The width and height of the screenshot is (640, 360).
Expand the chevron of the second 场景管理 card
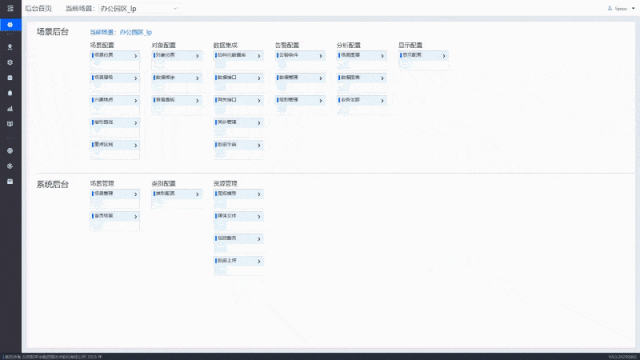(x=136, y=217)
